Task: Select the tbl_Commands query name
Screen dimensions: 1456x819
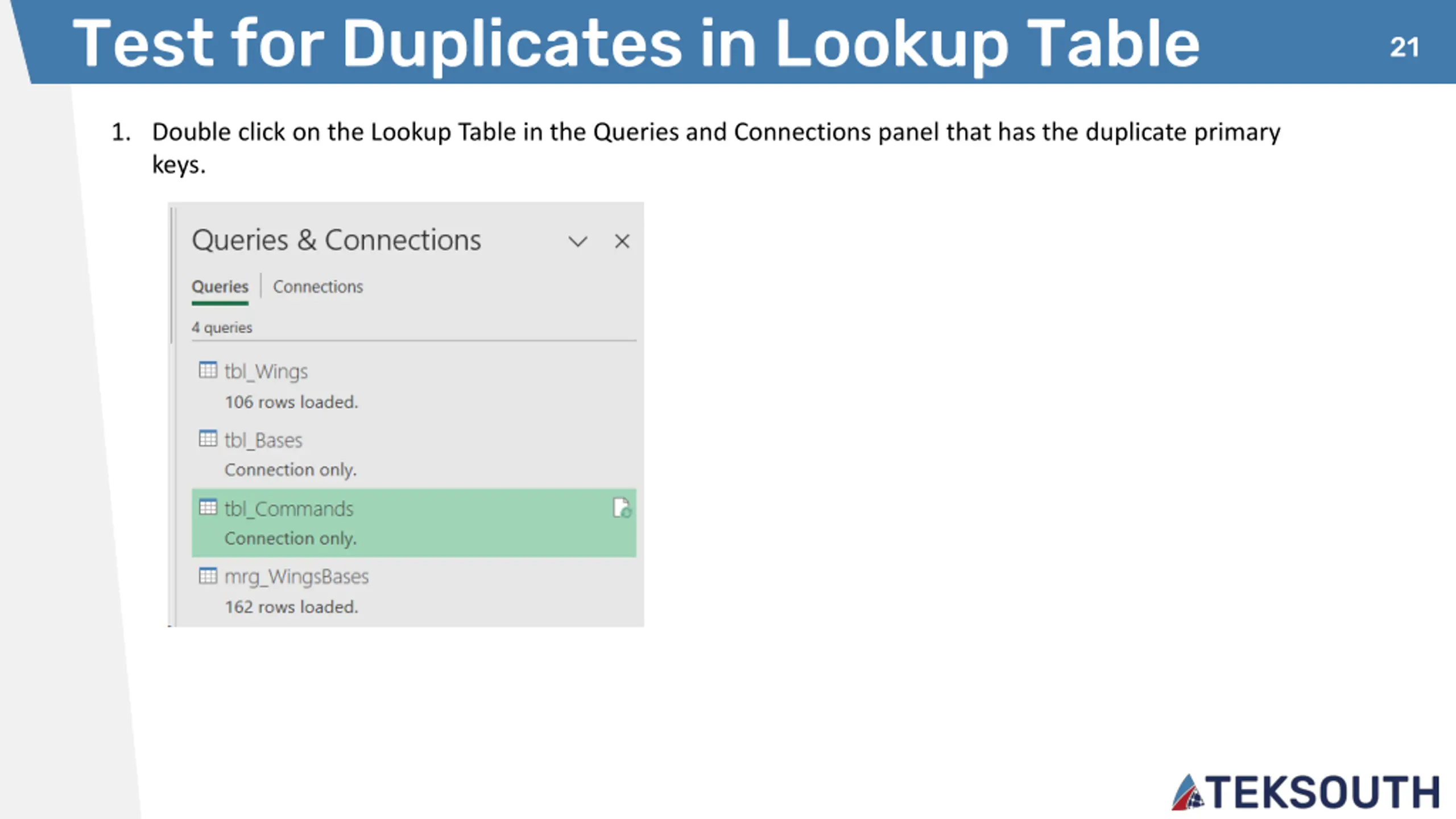Action: 289,508
